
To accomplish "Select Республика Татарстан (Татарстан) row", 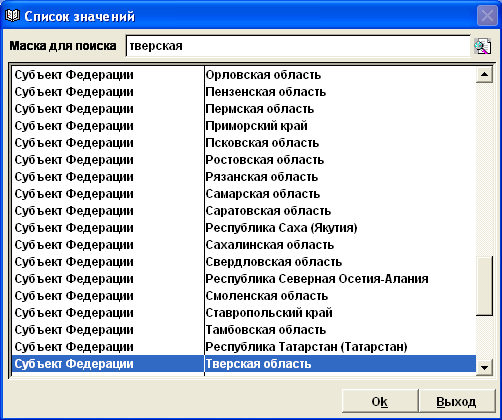I will click(244, 347).
